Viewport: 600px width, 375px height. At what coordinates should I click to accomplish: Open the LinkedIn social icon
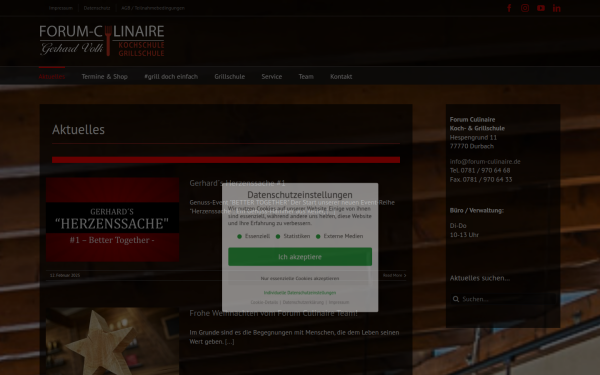click(556, 8)
